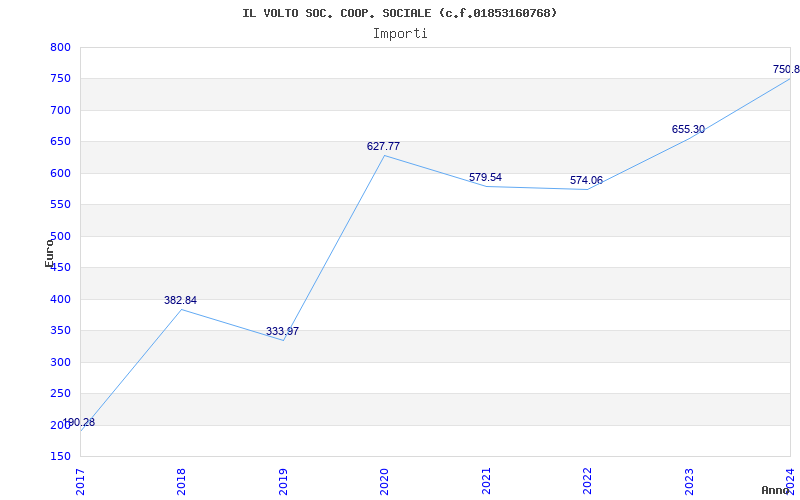Click the 400 y-axis tick label
The height and width of the screenshot is (500, 800).
pyautogui.click(x=60, y=299)
